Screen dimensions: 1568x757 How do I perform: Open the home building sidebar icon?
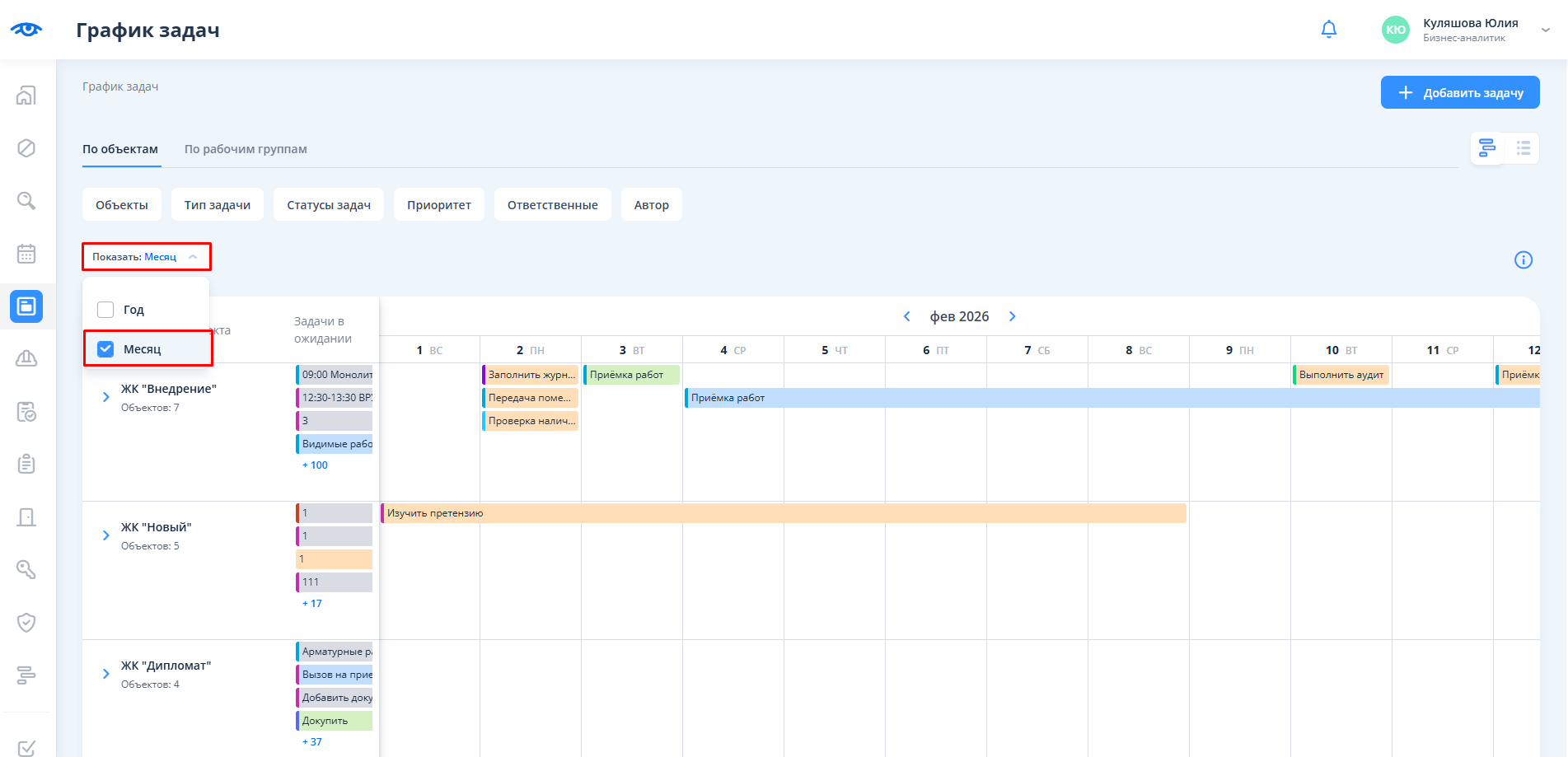point(26,96)
